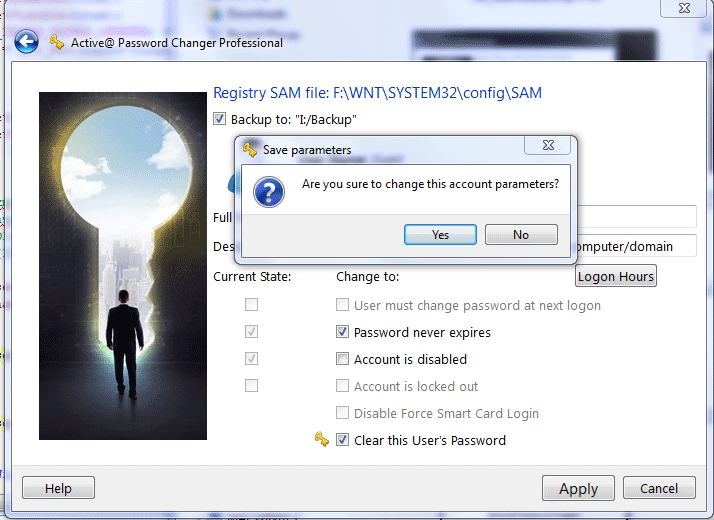
Task: Click the keyhole illustration image
Action: [123, 266]
